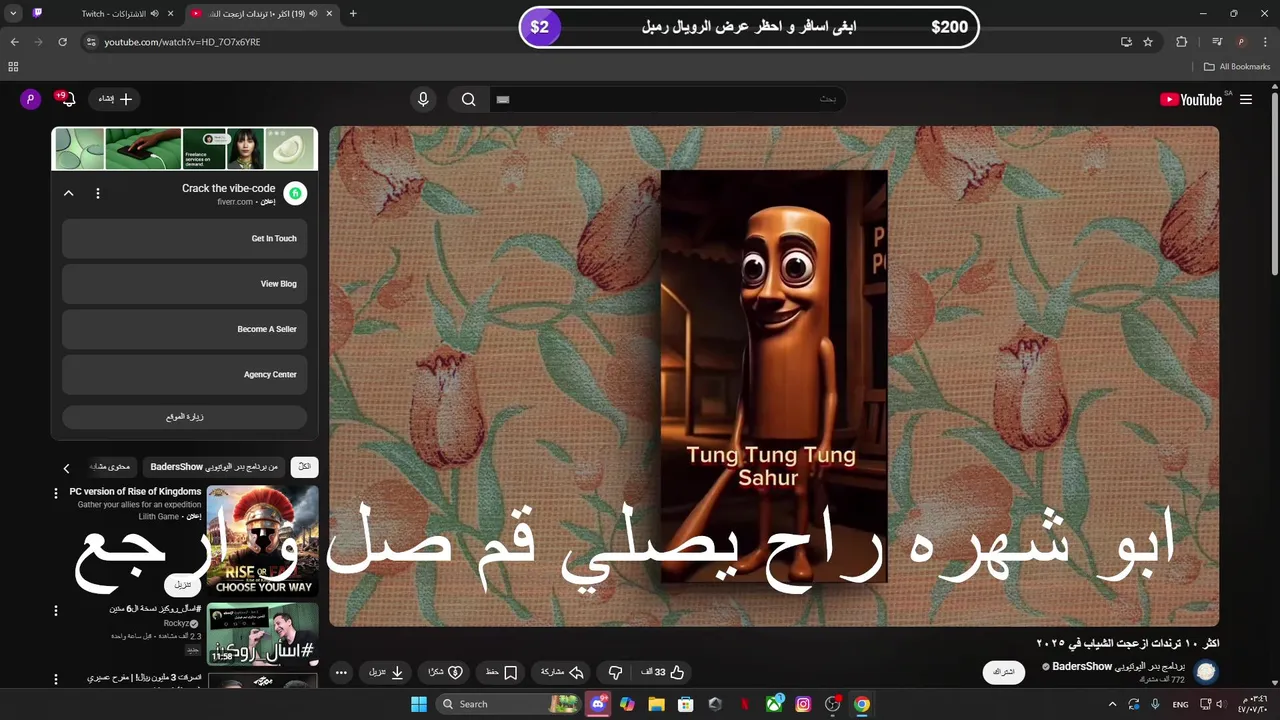Select the 'All' filter chip
Viewport: 1280px width, 720px height.
coord(304,467)
